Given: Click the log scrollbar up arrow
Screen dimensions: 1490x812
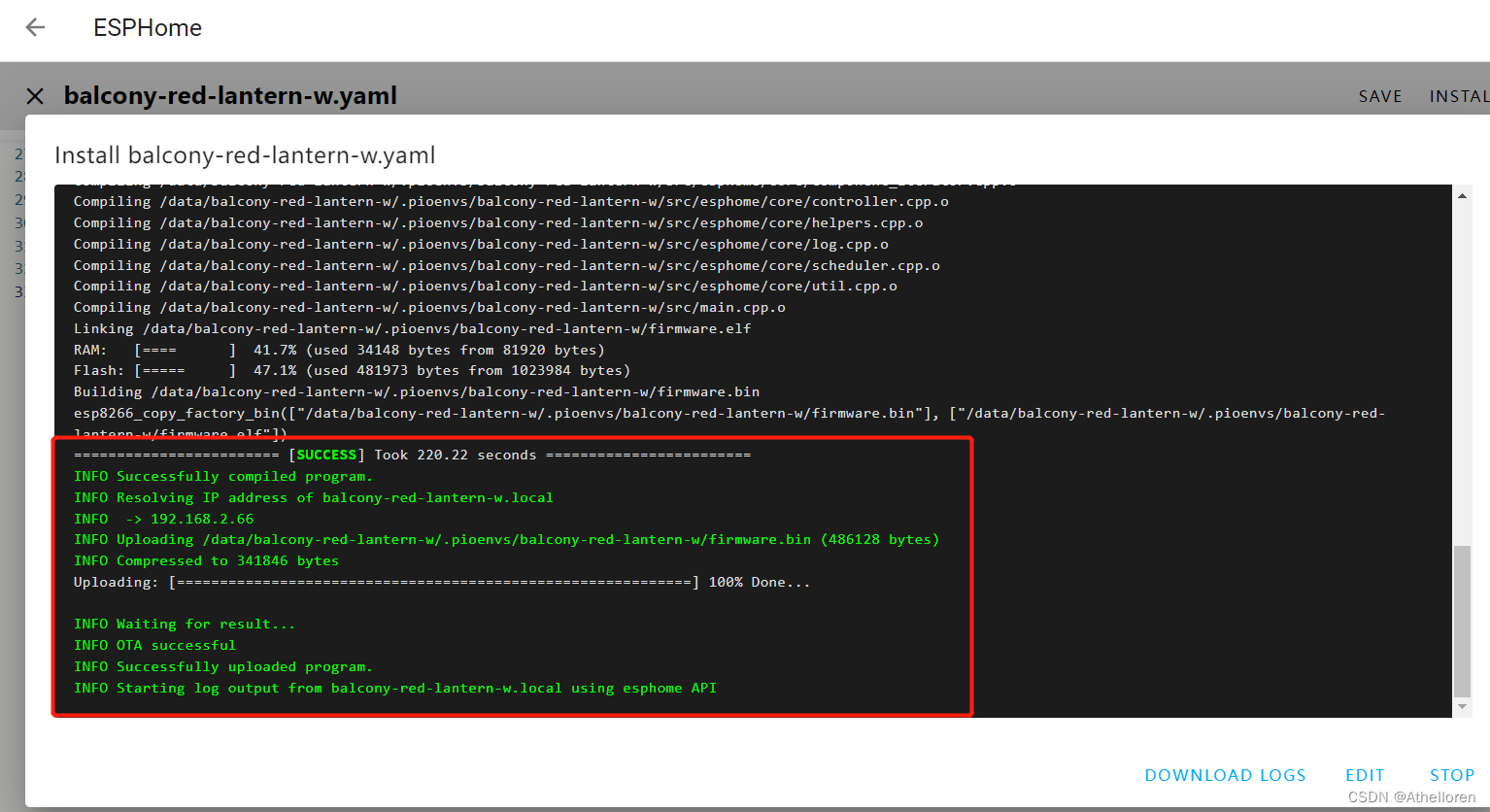Looking at the screenshot, I should coord(1462,196).
